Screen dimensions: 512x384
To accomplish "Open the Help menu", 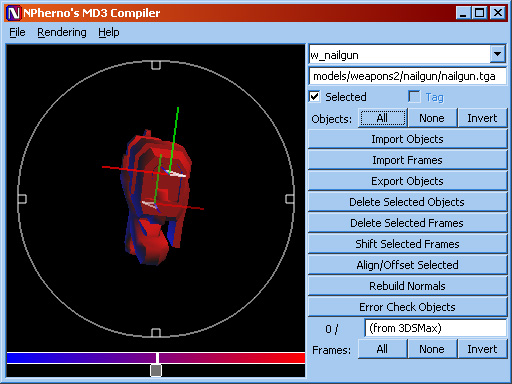I will click(x=109, y=32).
